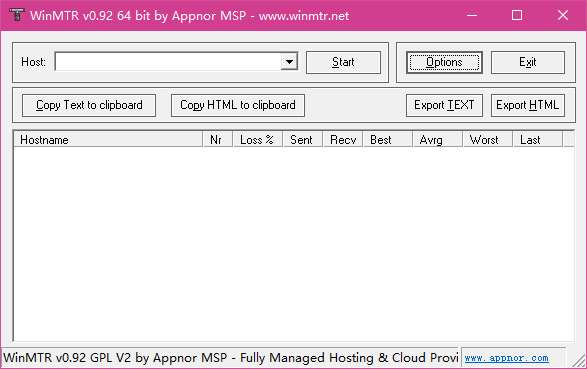Copy Text to clipboard
Screen dimensions: 587x369
[x=89, y=105]
